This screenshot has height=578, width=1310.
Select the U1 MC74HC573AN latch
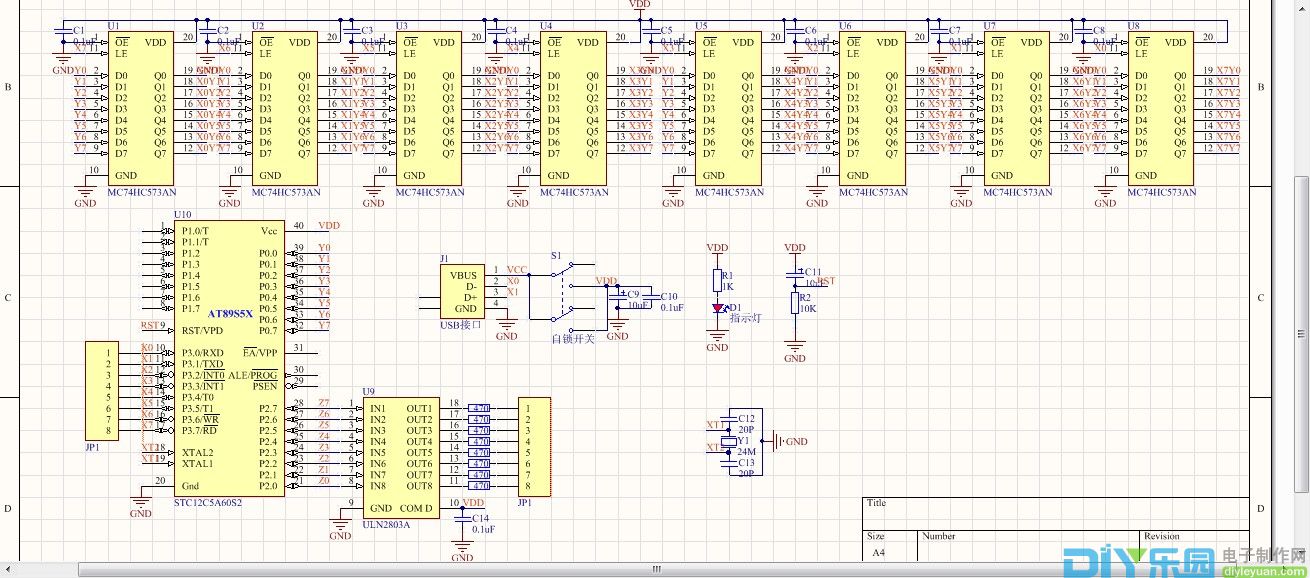click(x=140, y=108)
